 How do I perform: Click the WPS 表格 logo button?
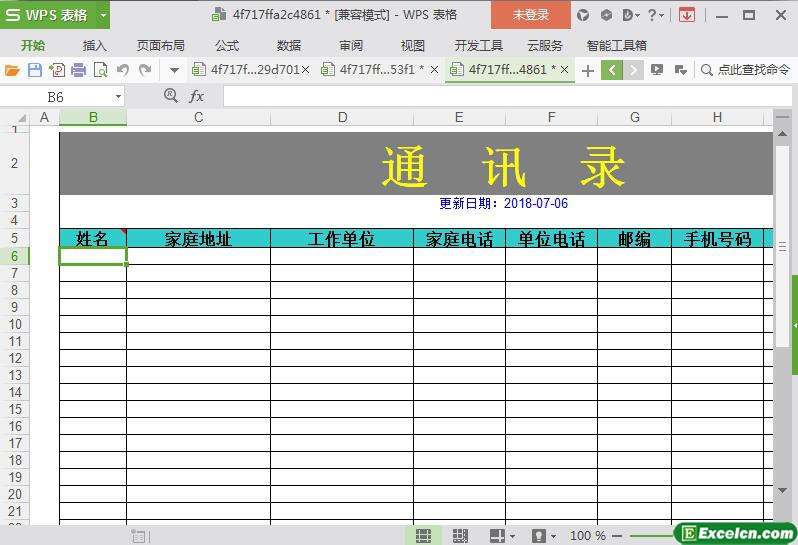(48, 15)
